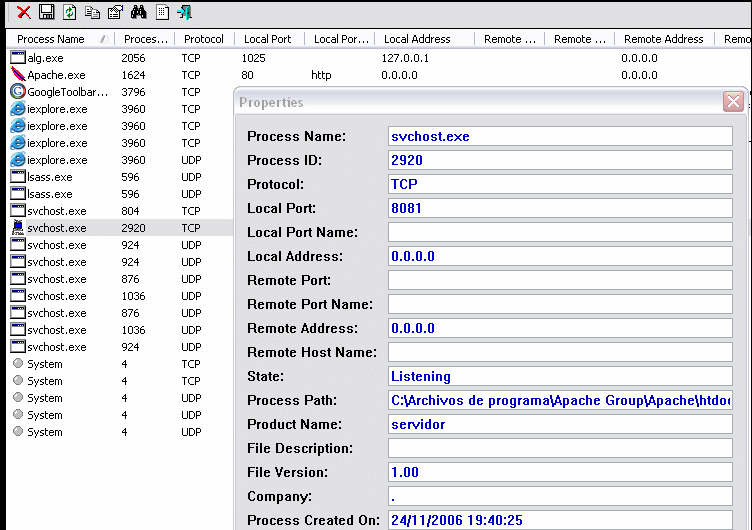Click the Apache.exe feather icon
The height and width of the screenshot is (530, 752).
[x=18, y=74]
